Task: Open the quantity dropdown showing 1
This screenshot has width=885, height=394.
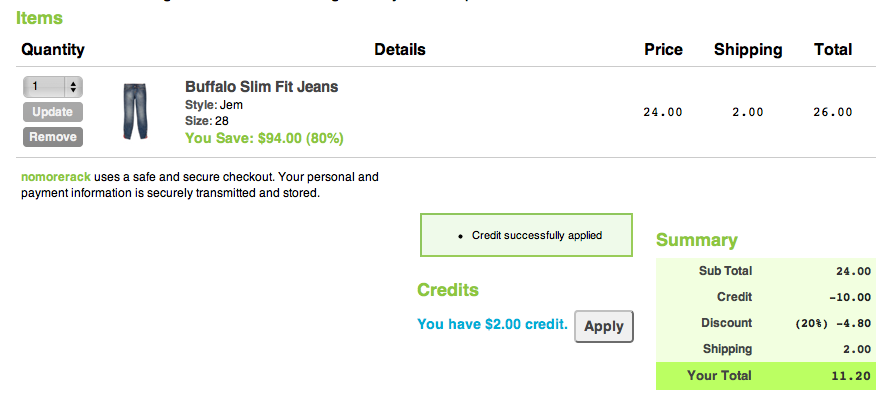Action: click(52, 87)
